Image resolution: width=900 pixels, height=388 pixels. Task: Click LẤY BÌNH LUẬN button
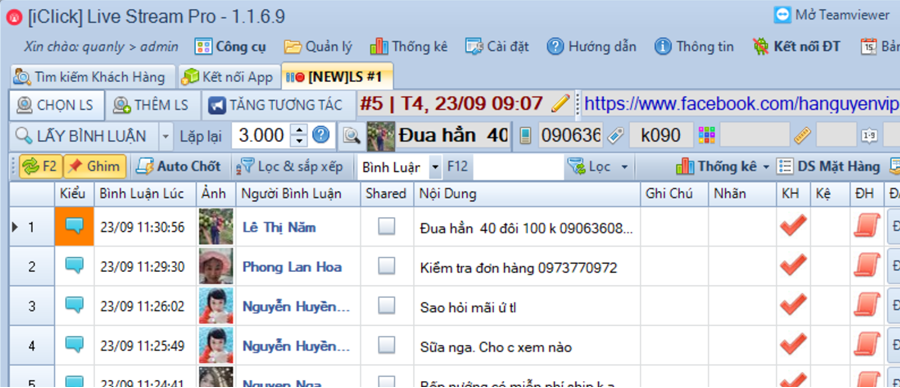(x=84, y=136)
